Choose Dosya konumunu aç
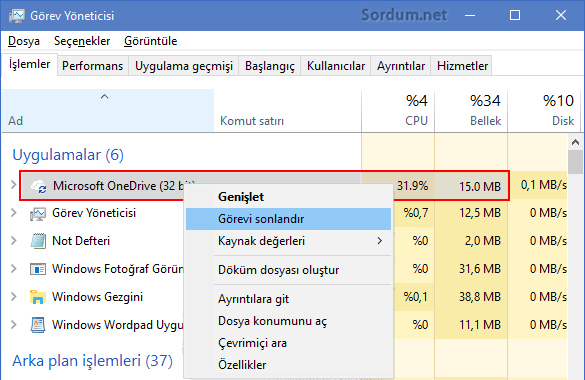The height and width of the screenshot is (380, 585). (x=288, y=321)
